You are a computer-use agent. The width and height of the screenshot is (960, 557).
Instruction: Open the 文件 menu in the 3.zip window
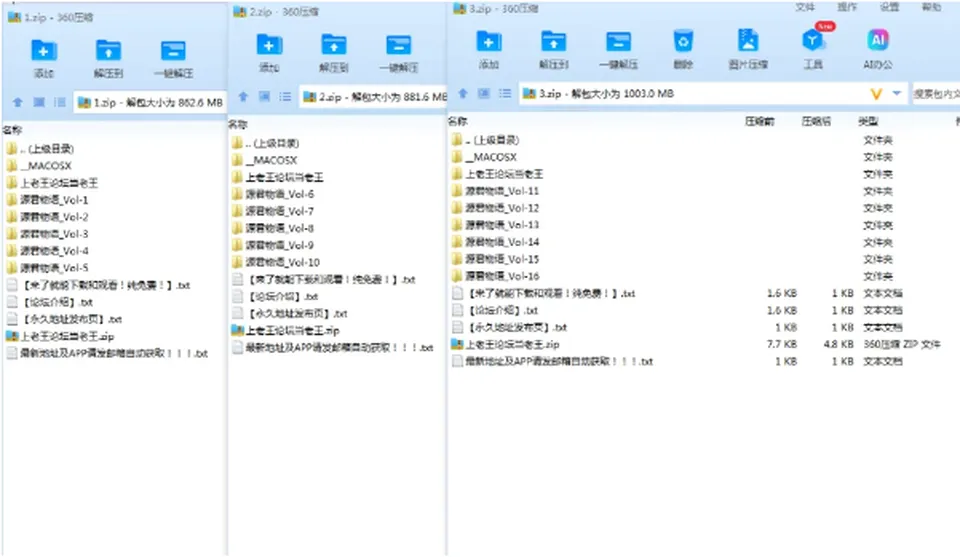(x=804, y=7)
